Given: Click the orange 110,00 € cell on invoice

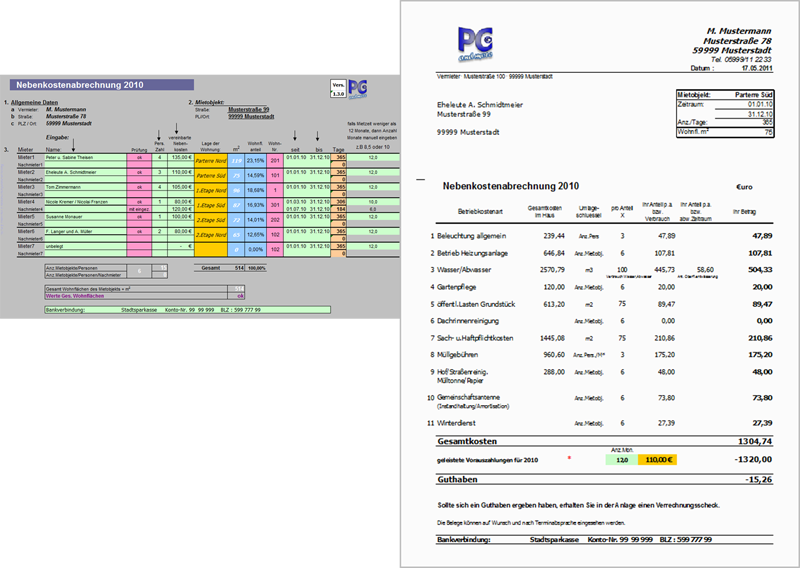Looking at the screenshot, I should [x=658, y=460].
